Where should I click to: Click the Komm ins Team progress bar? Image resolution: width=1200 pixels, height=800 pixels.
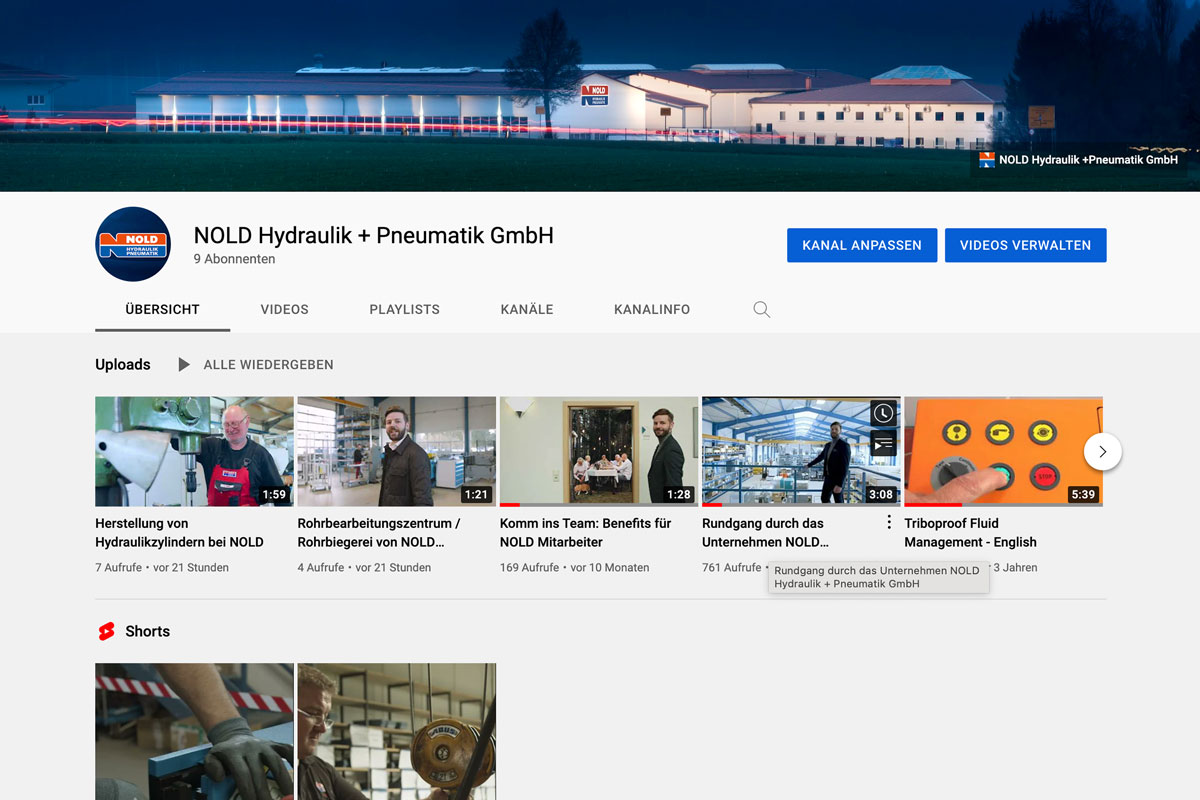599,505
